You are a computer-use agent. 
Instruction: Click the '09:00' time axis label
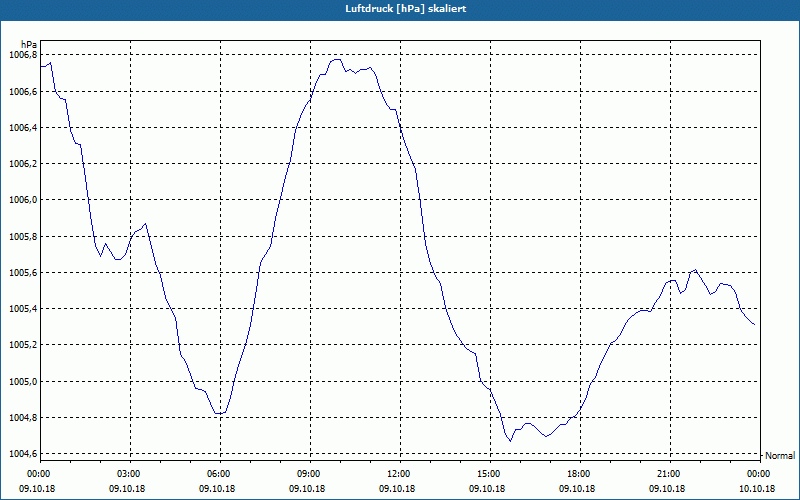click(308, 473)
